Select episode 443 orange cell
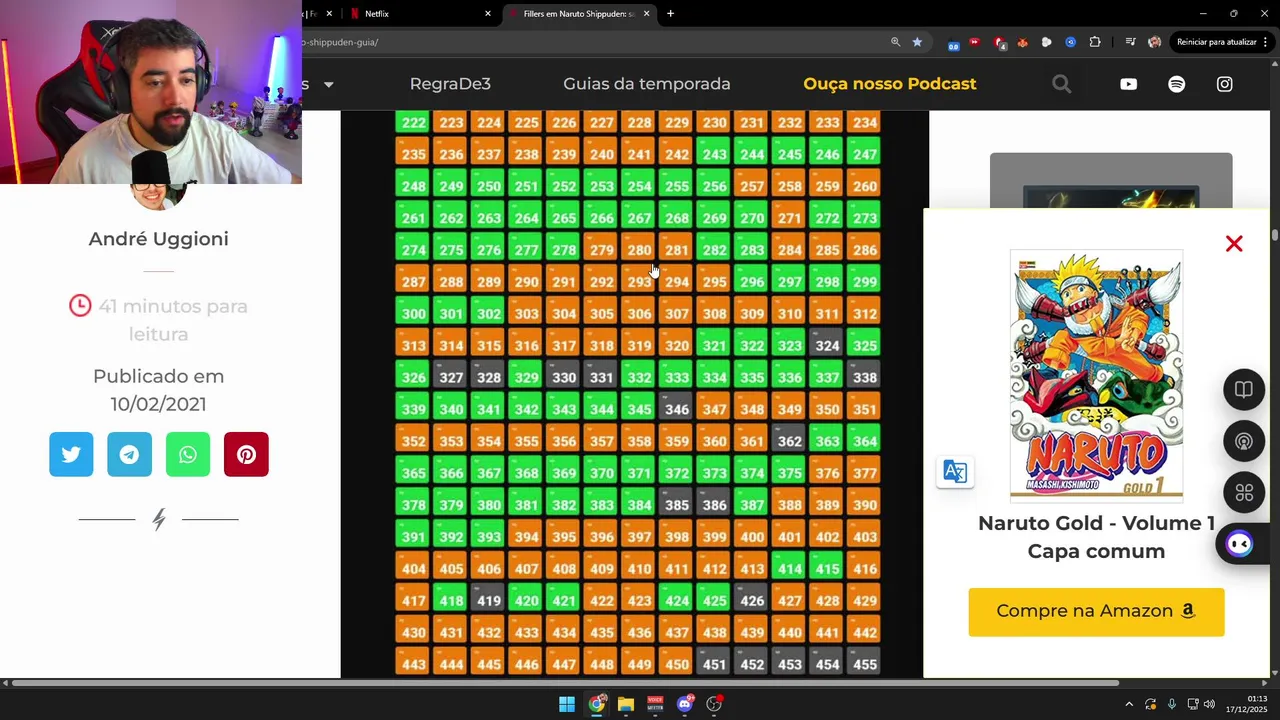Image resolution: width=1280 pixels, height=720 pixels. coord(413,665)
